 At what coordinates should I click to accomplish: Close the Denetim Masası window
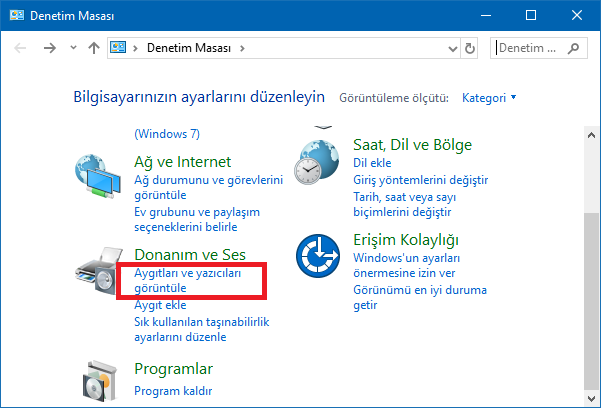click(x=577, y=15)
